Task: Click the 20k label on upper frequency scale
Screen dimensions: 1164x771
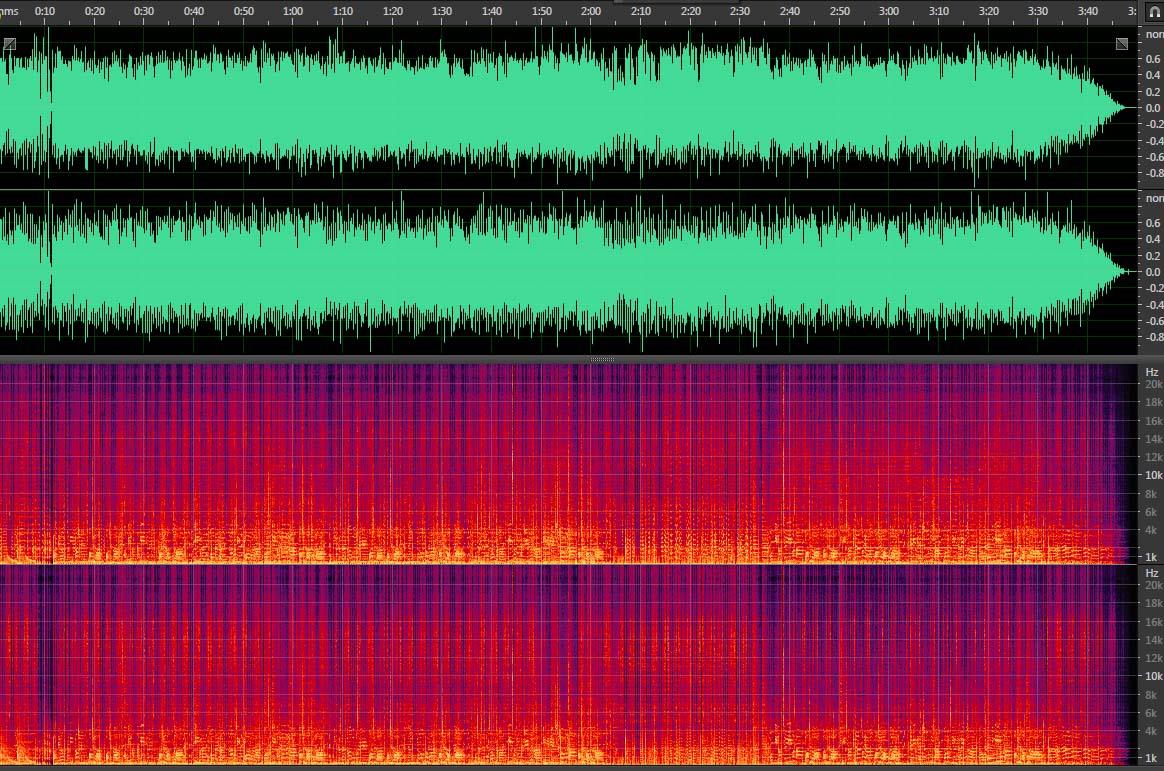Action: (x=1153, y=384)
